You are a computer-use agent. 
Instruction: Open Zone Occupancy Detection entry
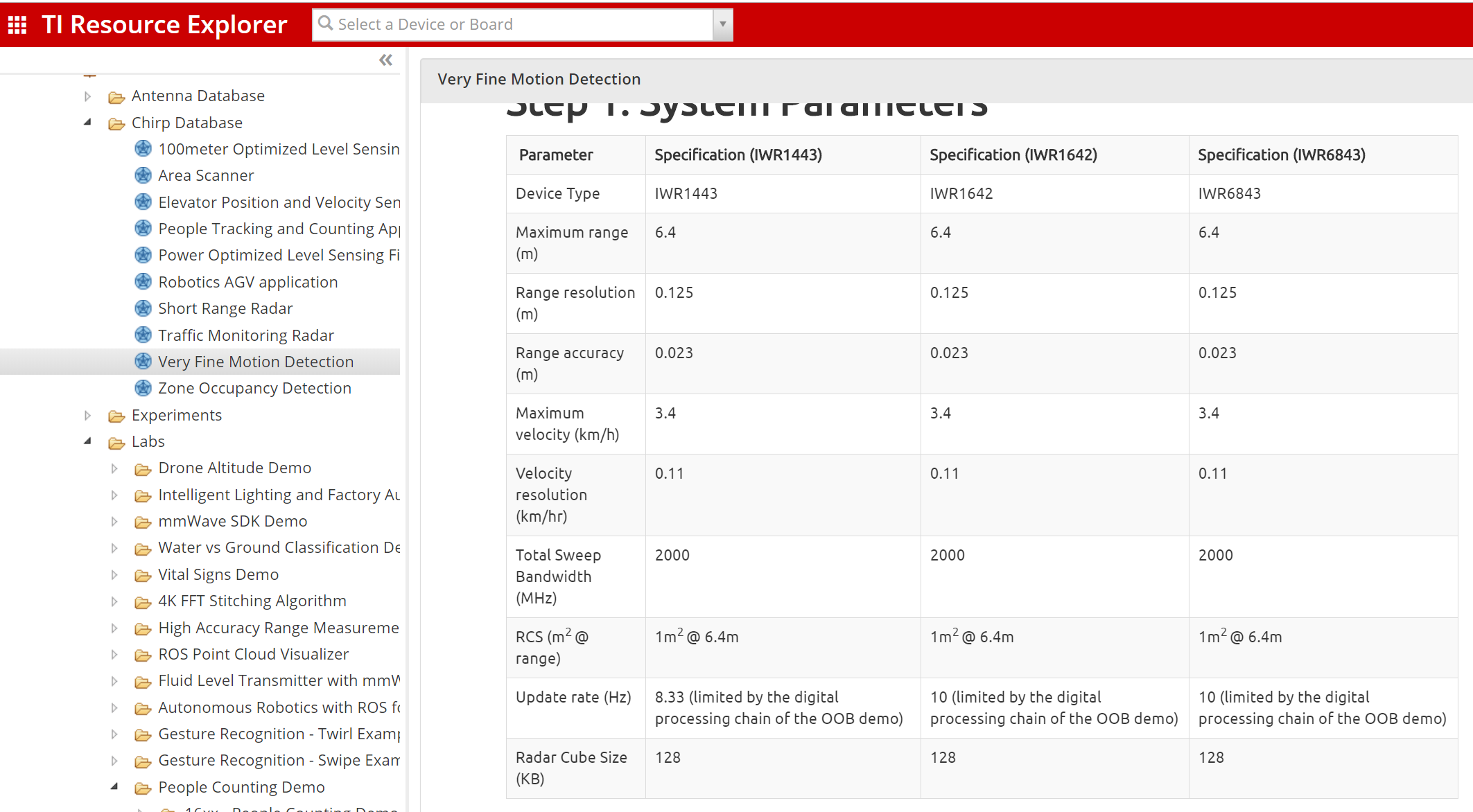(254, 388)
